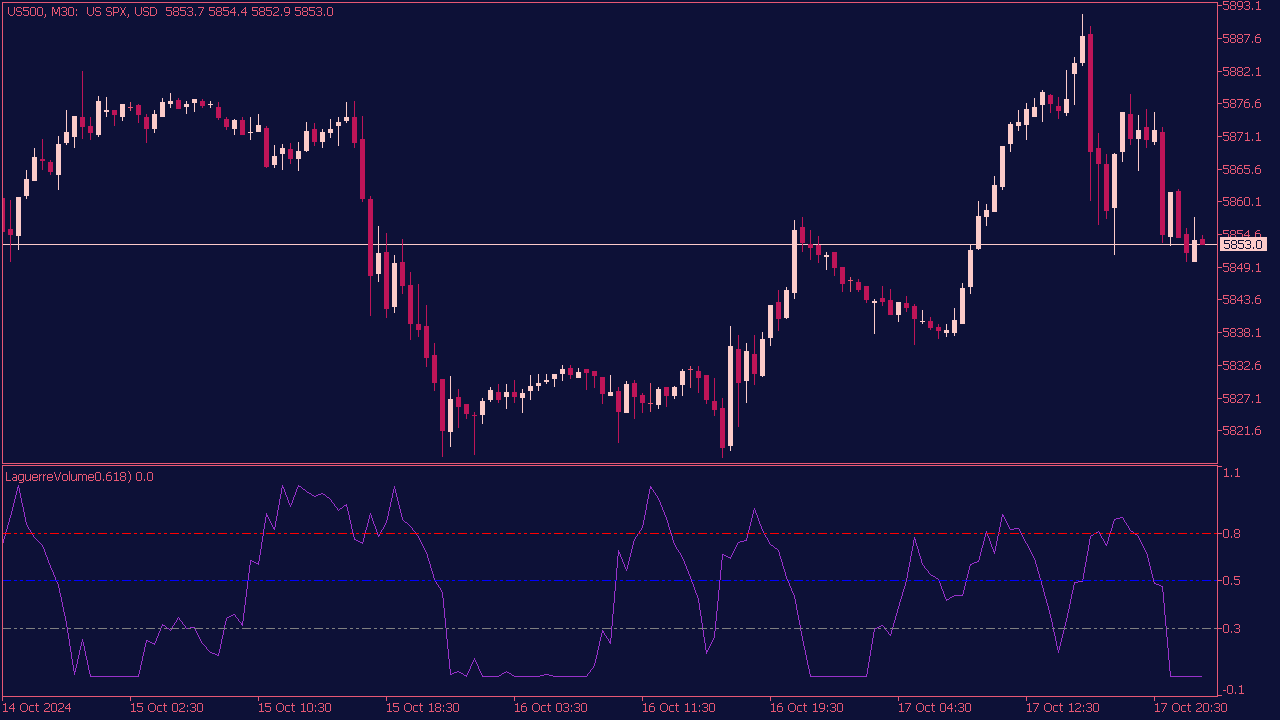The width and height of the screenshot is (1280, 720).
Task: Click the indicator scale value 0.8
Action: tap(1232, 534)
